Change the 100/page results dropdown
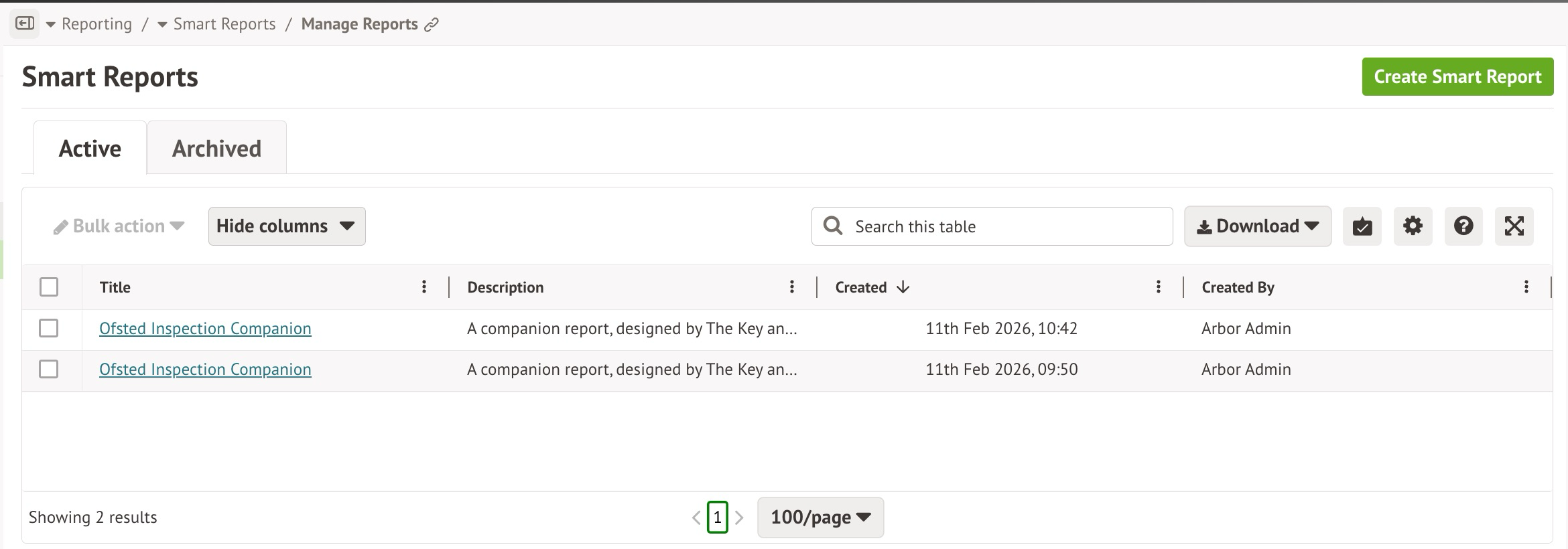Viewport: 1568px width, 549px height. 820,518
